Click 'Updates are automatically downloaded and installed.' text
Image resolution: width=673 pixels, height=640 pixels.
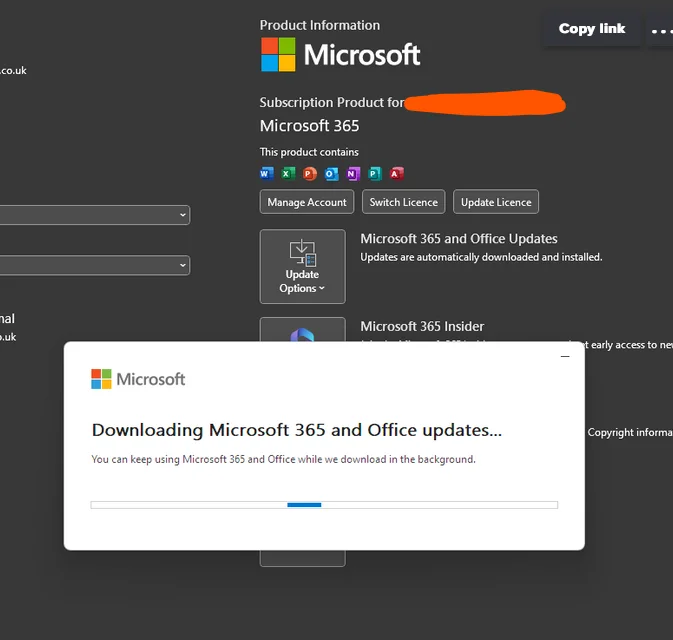(x=481, y=257)
